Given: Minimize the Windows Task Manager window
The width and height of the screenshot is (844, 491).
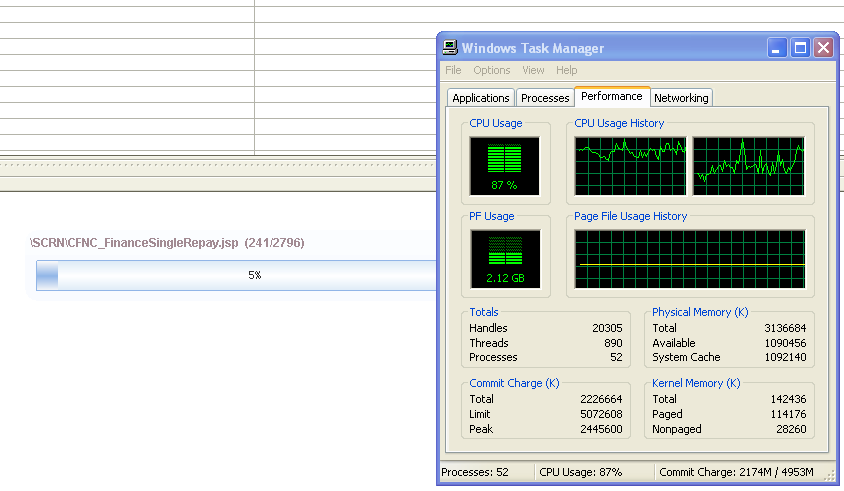Looking at the screenshot, I should tap(777, 48).
